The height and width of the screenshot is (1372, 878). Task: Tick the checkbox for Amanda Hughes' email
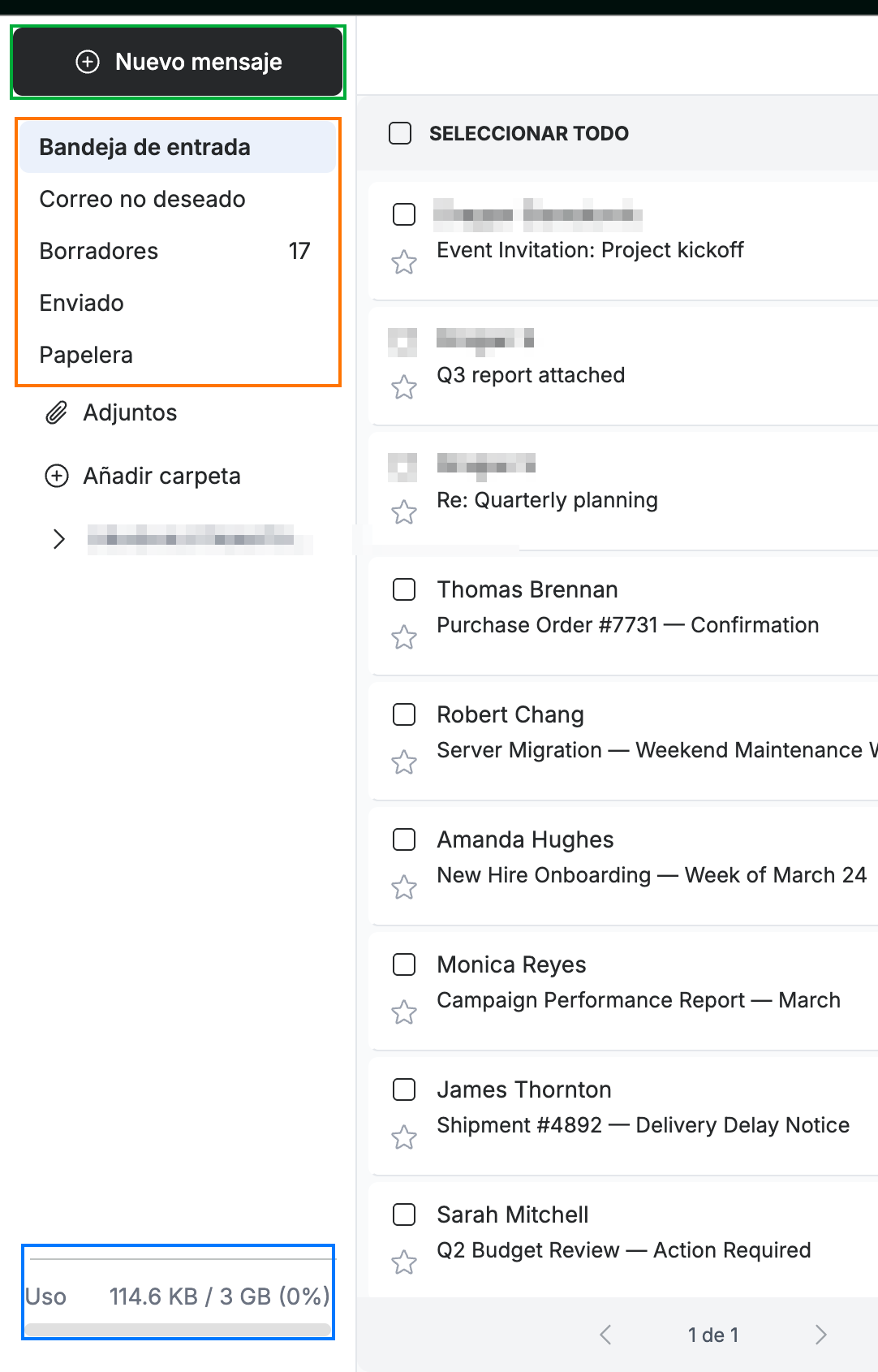[x=404, y=839]
